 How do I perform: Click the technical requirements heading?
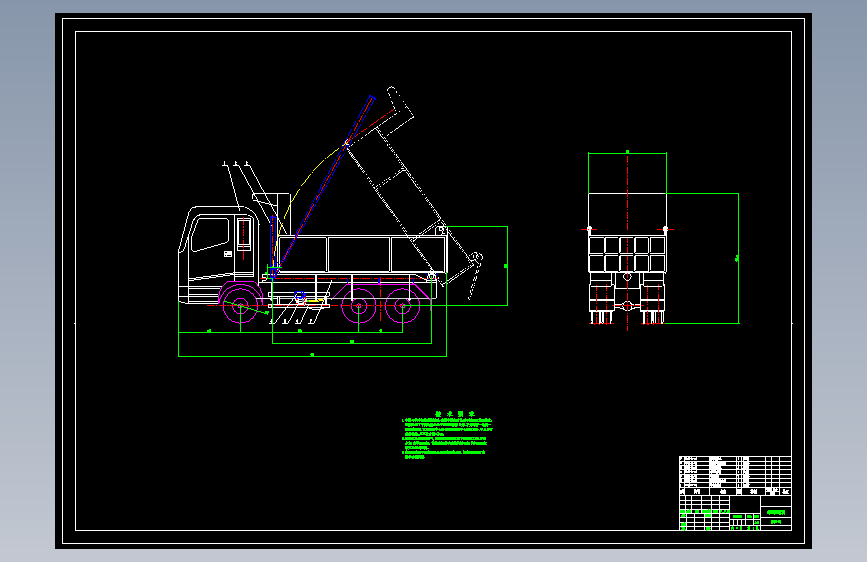[x=455, y=414]
